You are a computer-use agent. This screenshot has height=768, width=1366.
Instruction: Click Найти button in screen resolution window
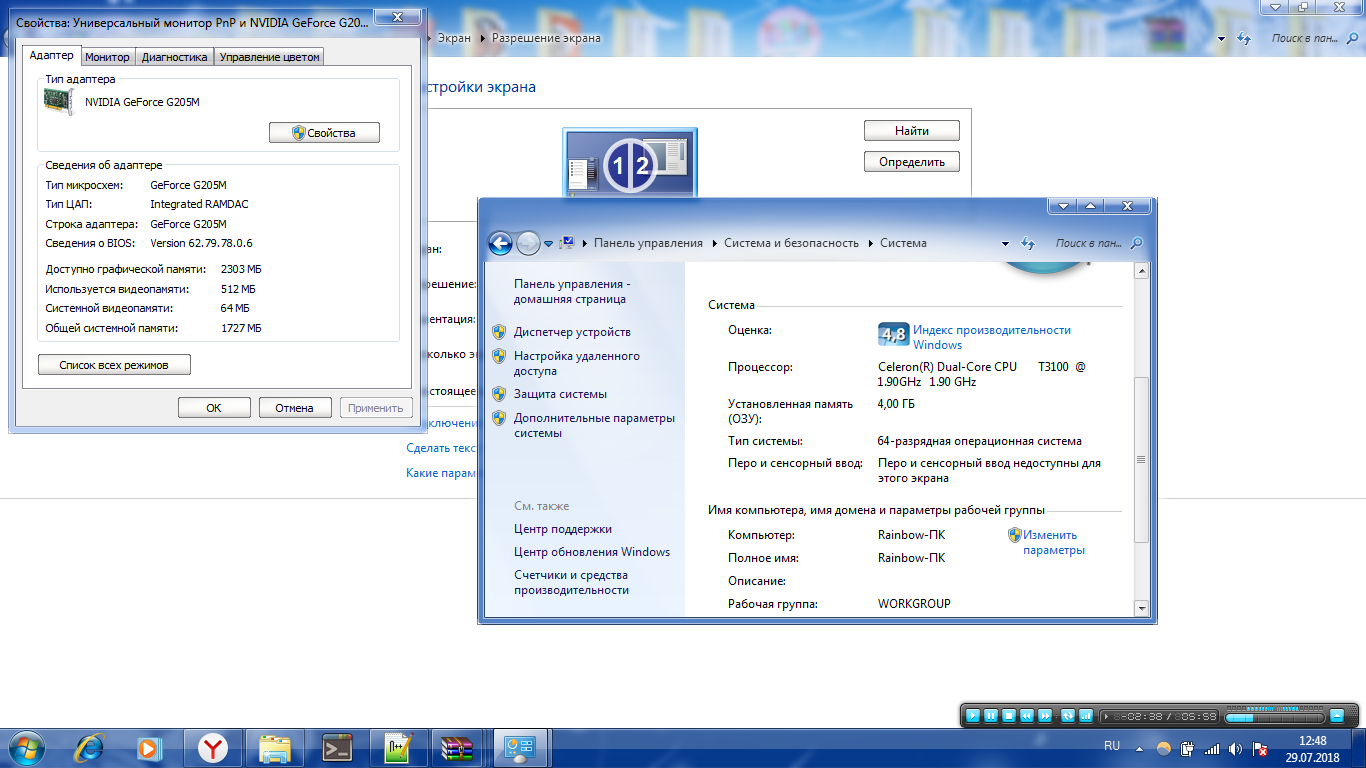[x=912, y=131]
